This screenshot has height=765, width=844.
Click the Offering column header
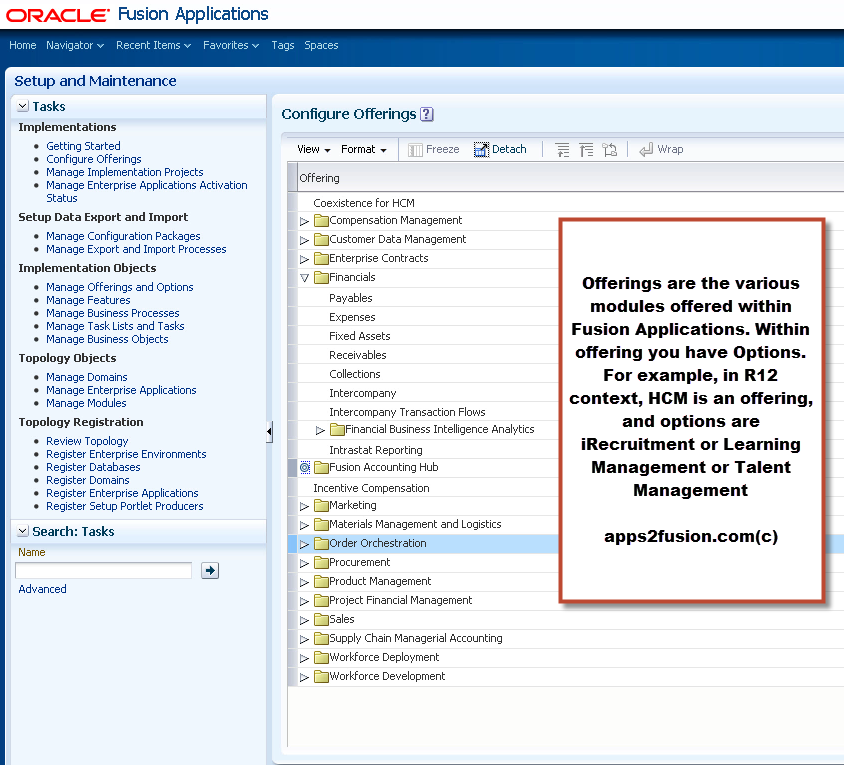[x=571, y=178]
